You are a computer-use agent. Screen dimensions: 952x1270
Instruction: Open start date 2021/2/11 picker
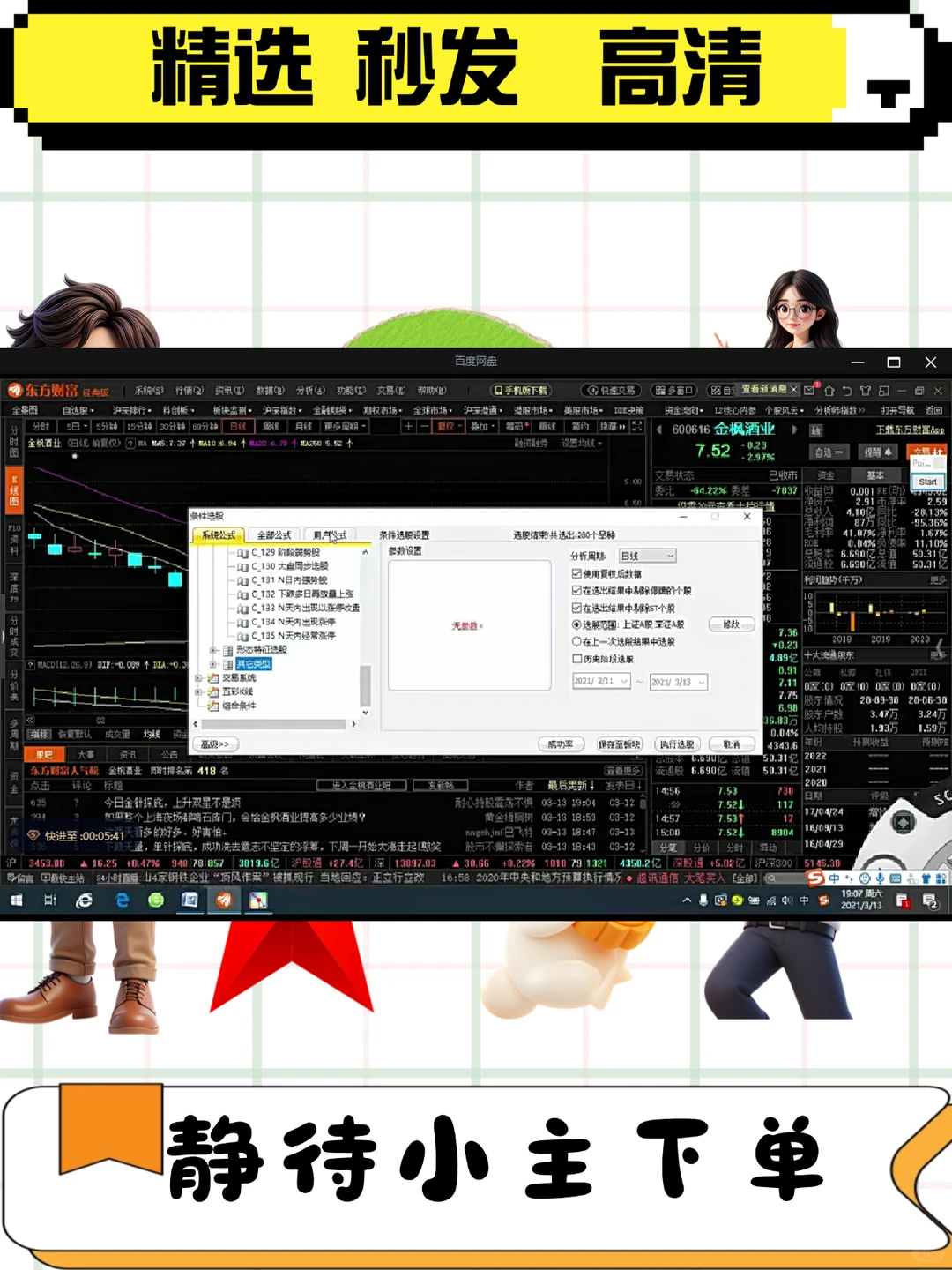pyautogui.click(x=601, y=682)
